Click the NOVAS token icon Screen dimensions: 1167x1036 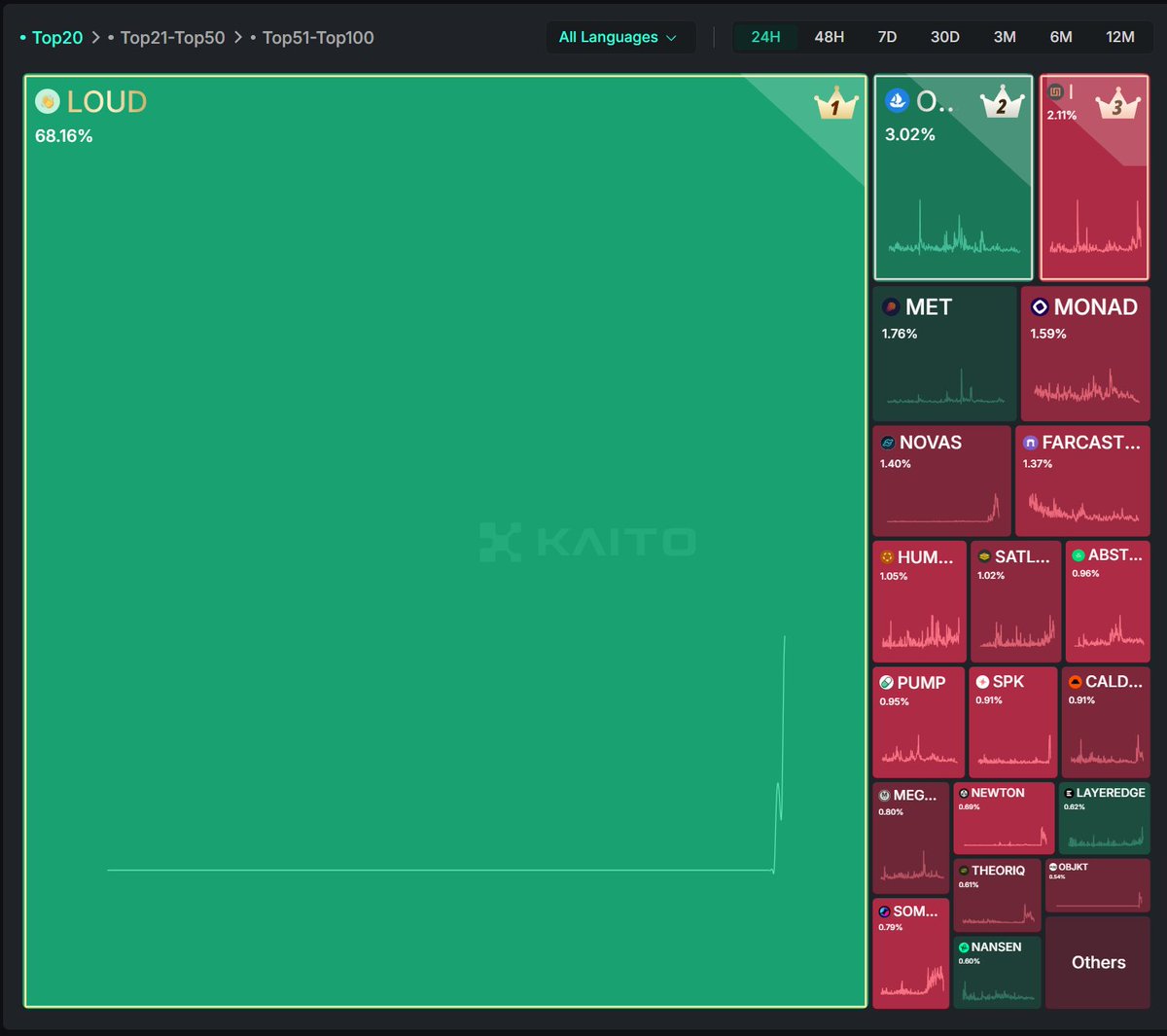[x=888, y=443]
